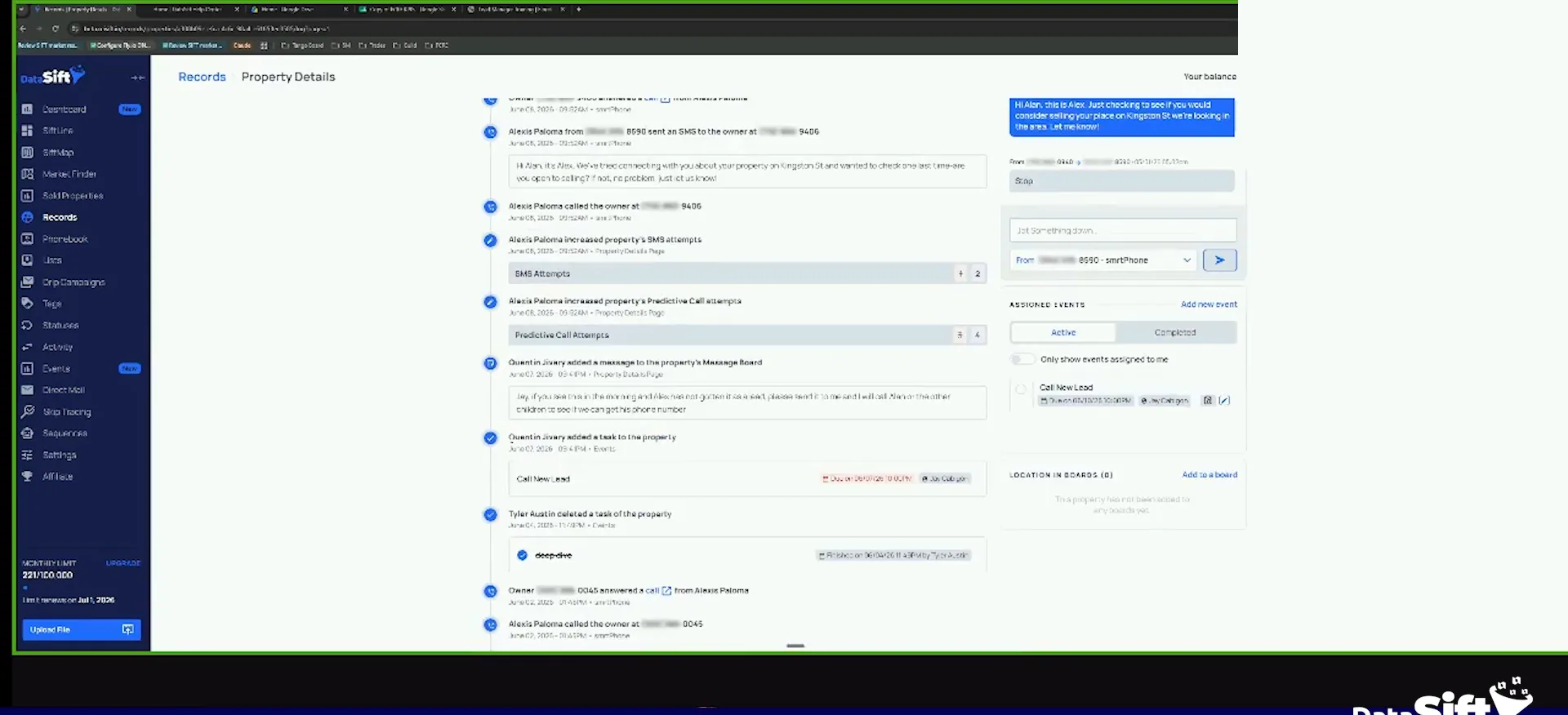
Task: Open Direct Mail icon in sidebar
Action: (x=27, y=390)
